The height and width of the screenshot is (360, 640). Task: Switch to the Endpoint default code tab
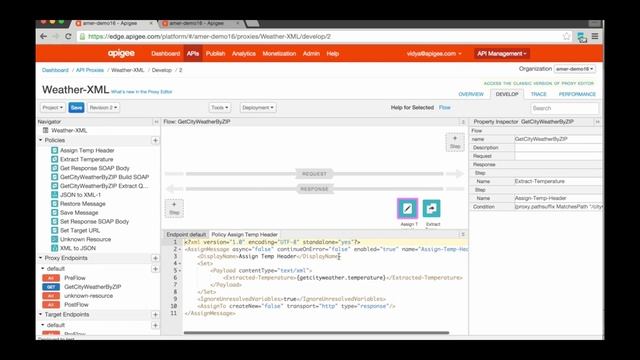(186, 234)
